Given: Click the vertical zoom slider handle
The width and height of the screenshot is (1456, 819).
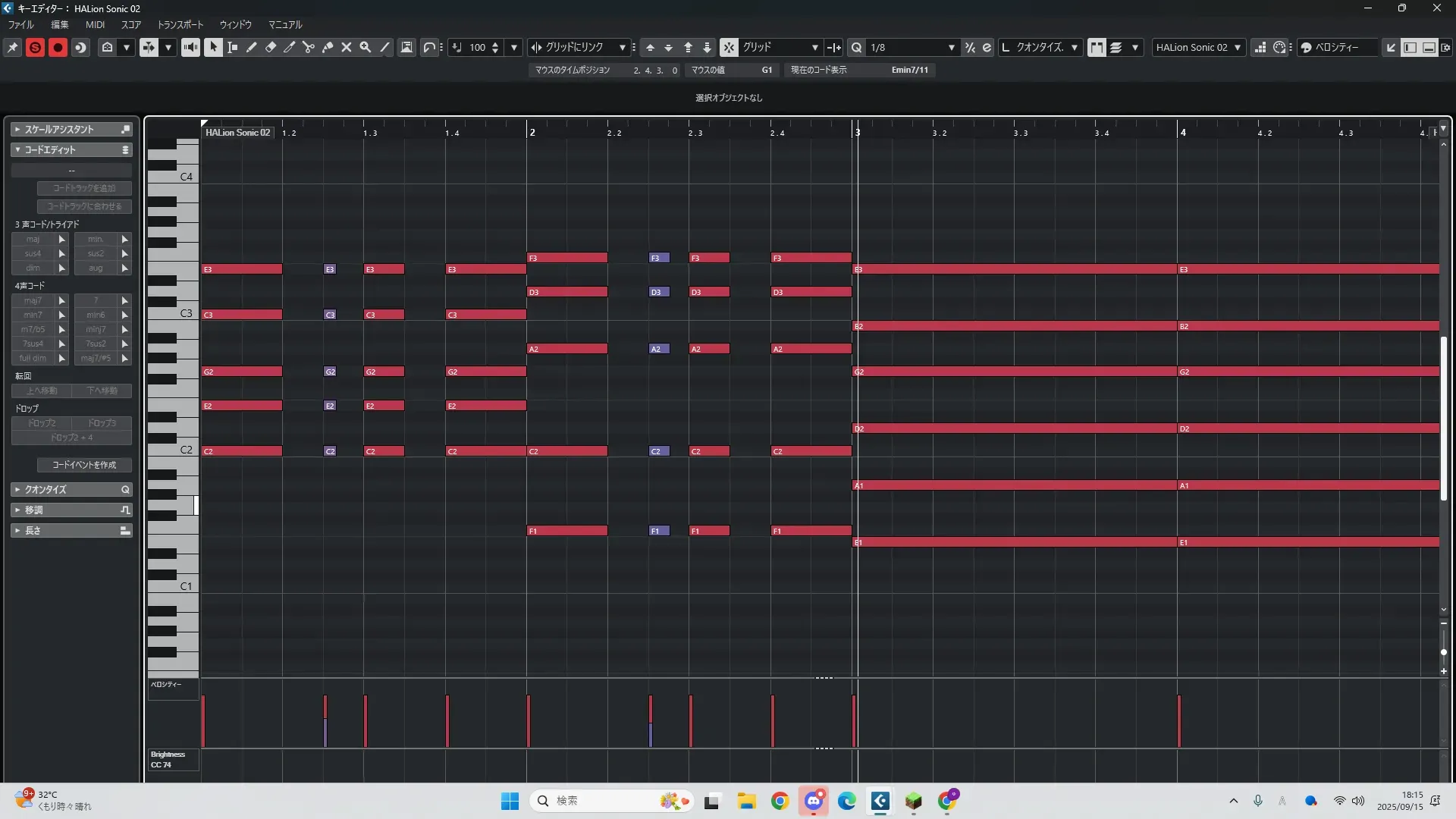Looking at the screenshot, I should (1443, 652).
